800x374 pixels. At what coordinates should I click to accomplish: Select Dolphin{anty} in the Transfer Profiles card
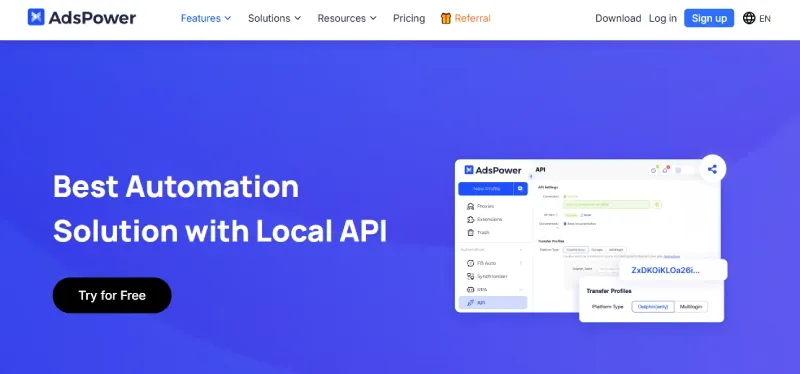tap(653, 307)
